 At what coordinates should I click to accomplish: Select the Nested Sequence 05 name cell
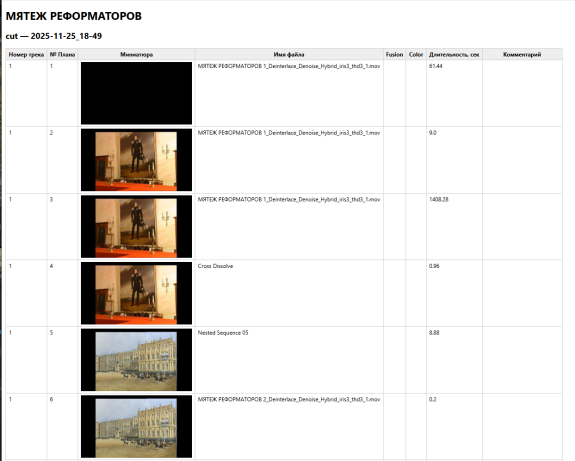(x=289, y=360)
